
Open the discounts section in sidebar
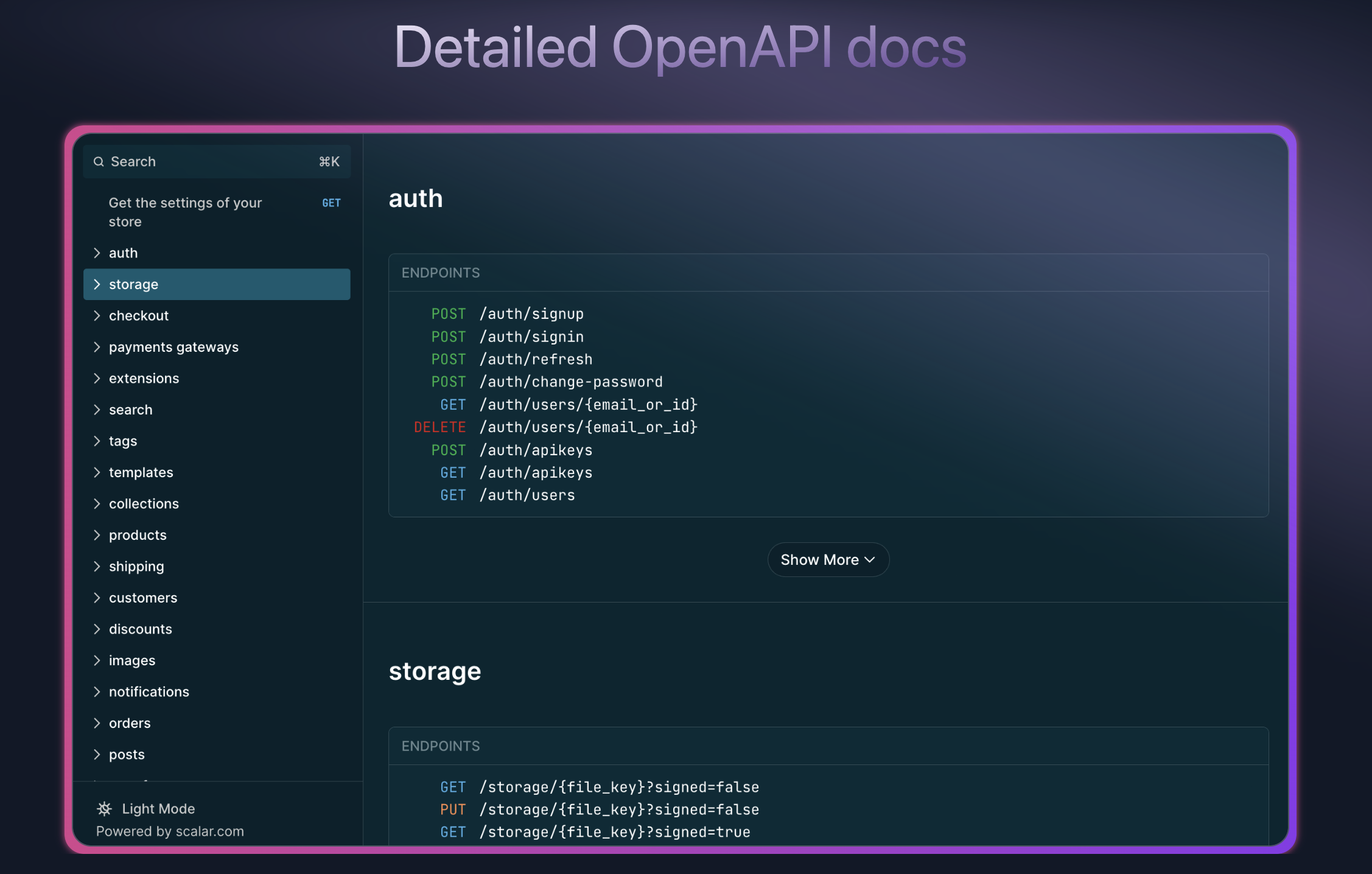click(x=217, y=629)
